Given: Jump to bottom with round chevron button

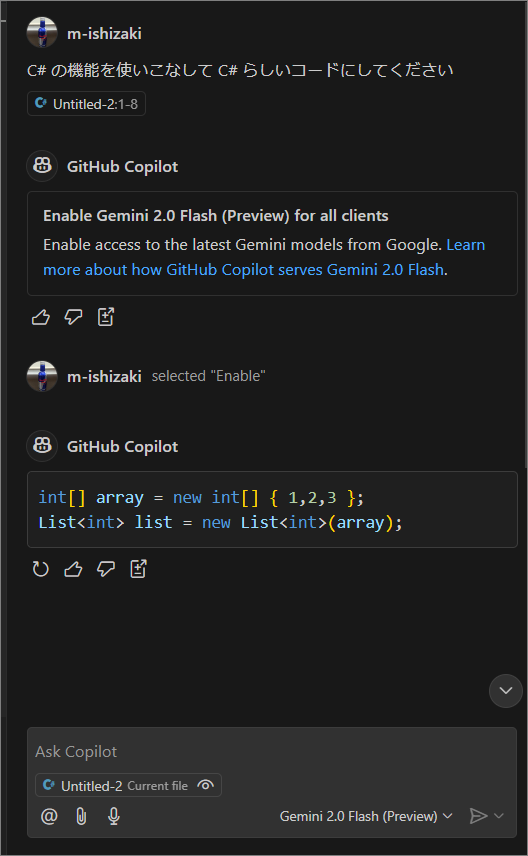Looking at the screenshot, I should pyautogui.click(x=506, y=691).
